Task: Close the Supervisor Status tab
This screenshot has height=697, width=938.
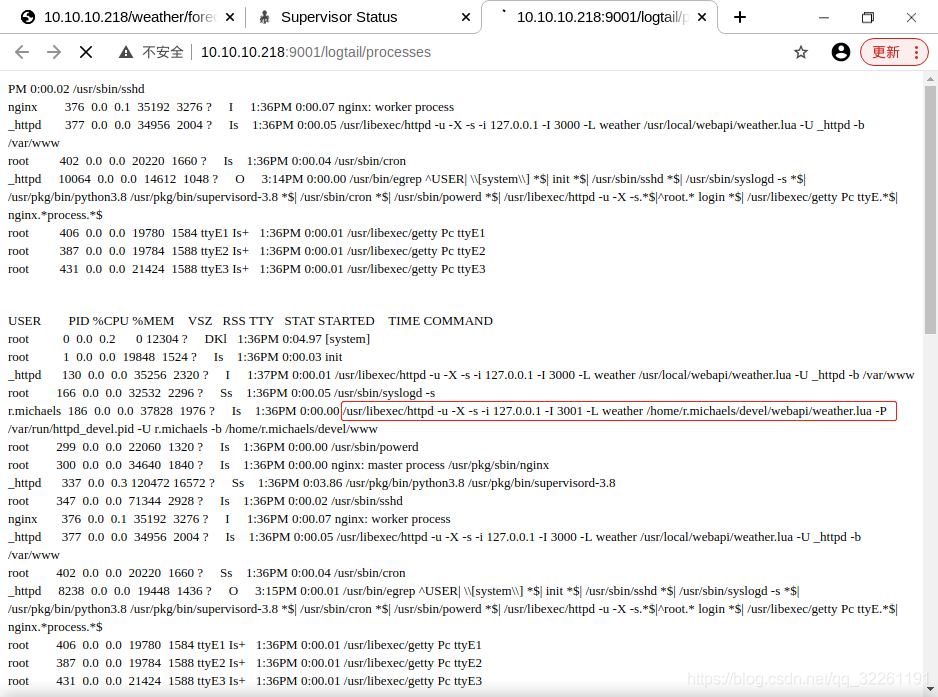Action: point(466,17)
